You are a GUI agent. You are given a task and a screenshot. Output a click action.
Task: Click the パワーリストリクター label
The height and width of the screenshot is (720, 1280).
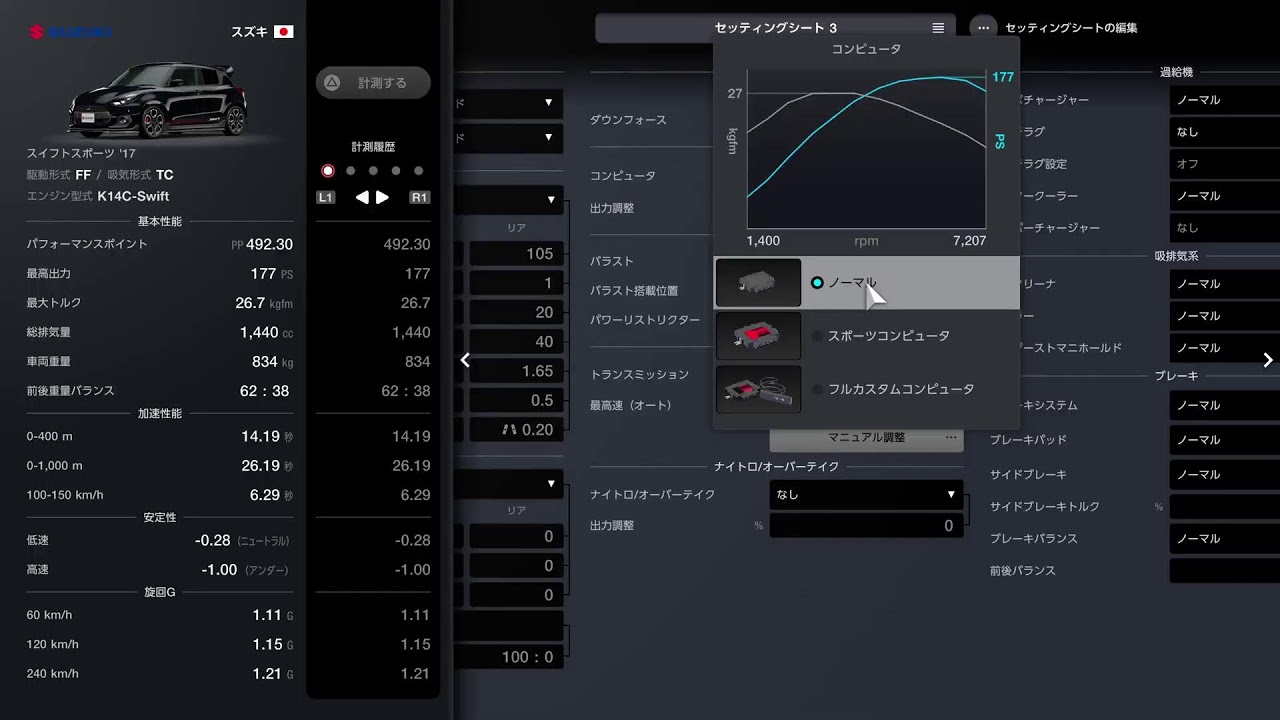[645, 320]
